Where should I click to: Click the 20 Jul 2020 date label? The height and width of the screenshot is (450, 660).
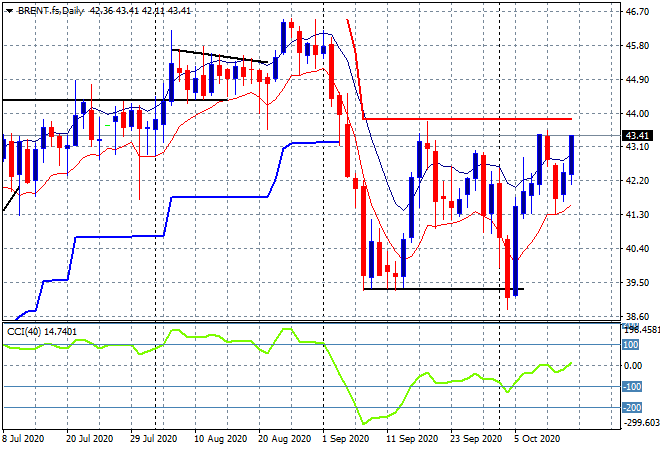(89, 439)
